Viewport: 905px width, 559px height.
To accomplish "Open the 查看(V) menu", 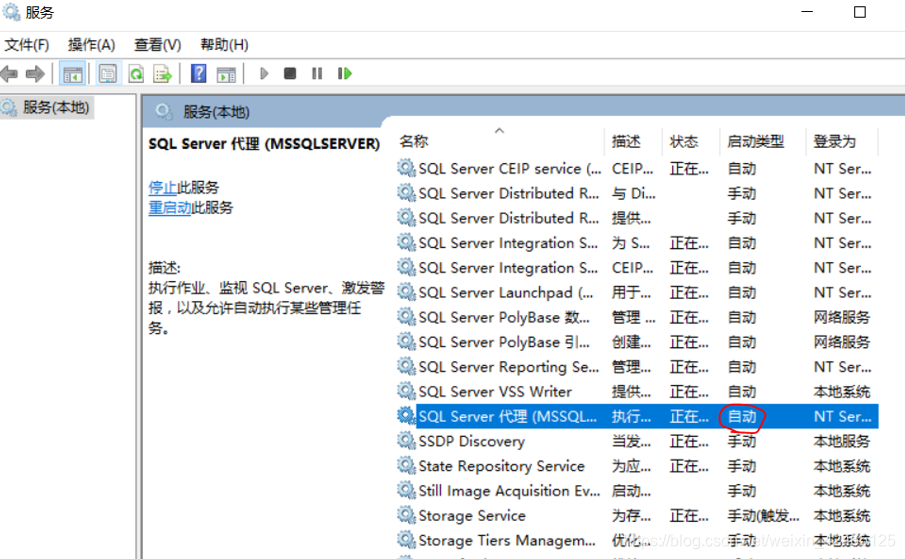I will coord(158,44).
